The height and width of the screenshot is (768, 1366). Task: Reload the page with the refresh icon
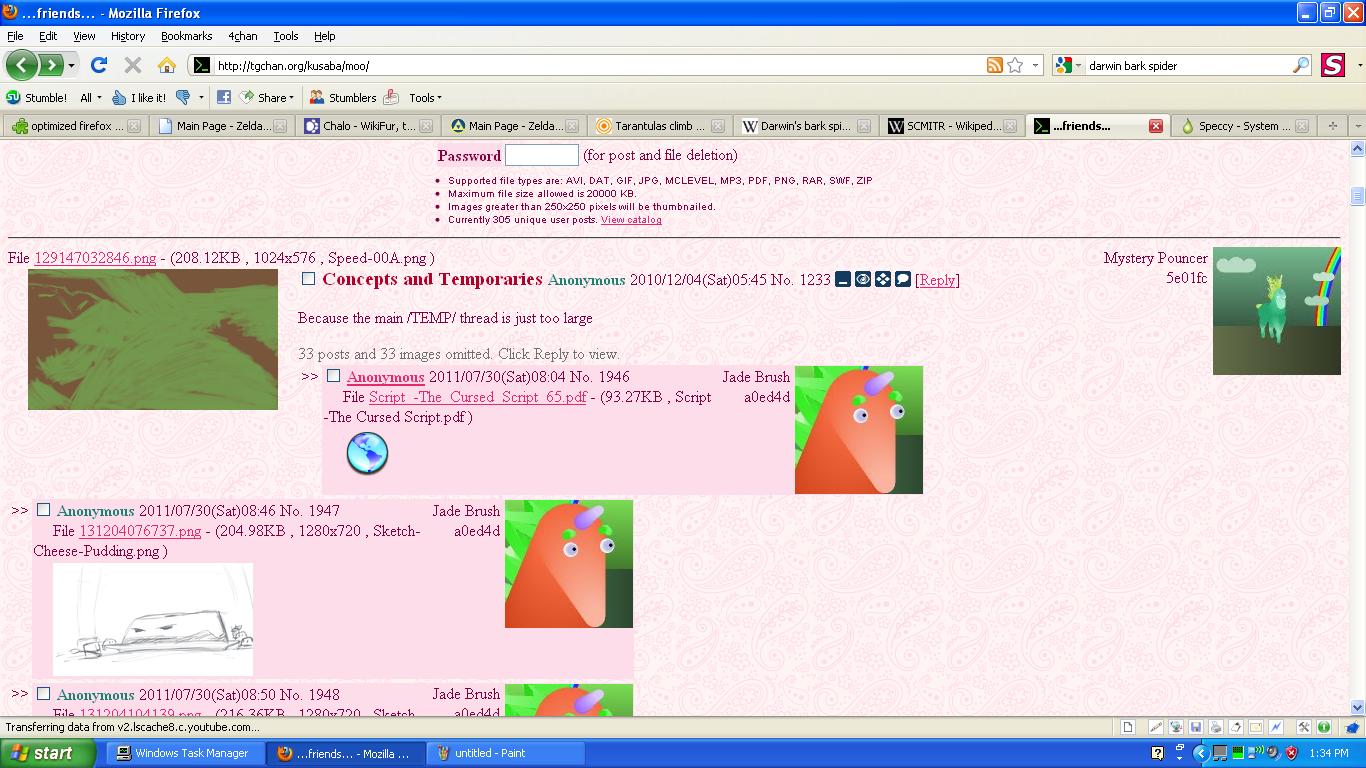tap(99, 66)
